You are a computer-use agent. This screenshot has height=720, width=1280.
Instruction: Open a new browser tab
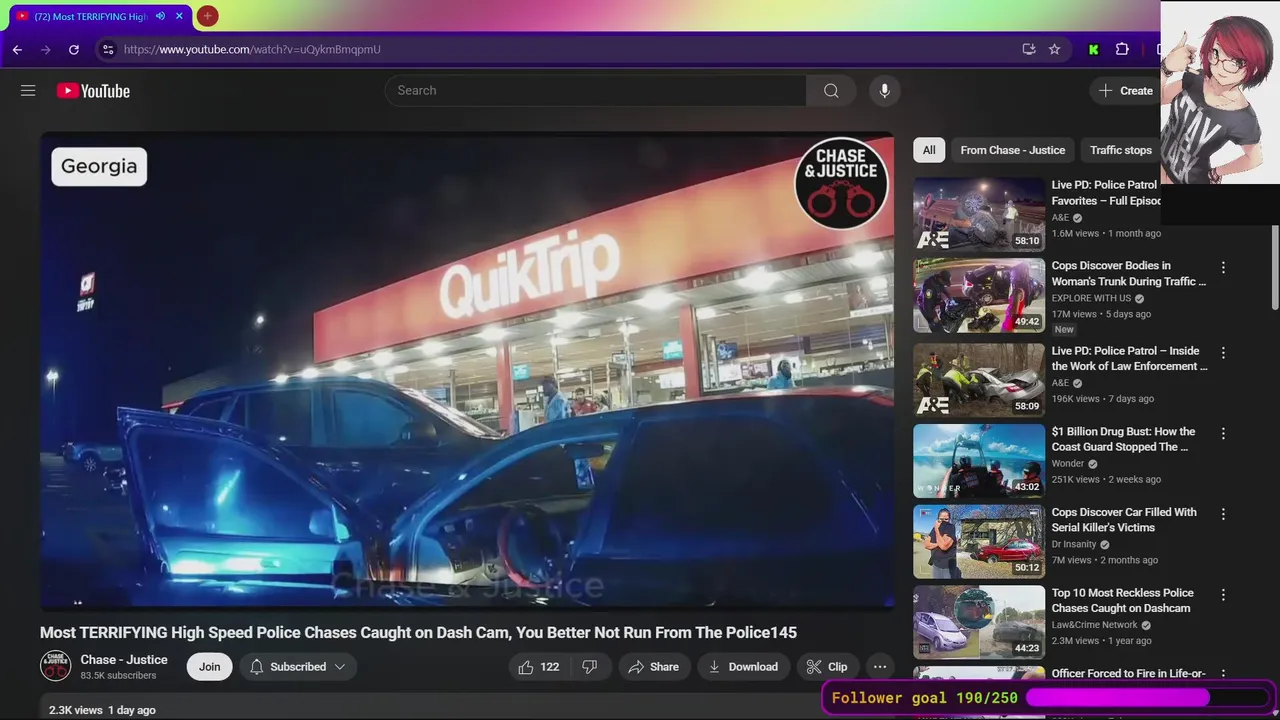click(207, 16)
